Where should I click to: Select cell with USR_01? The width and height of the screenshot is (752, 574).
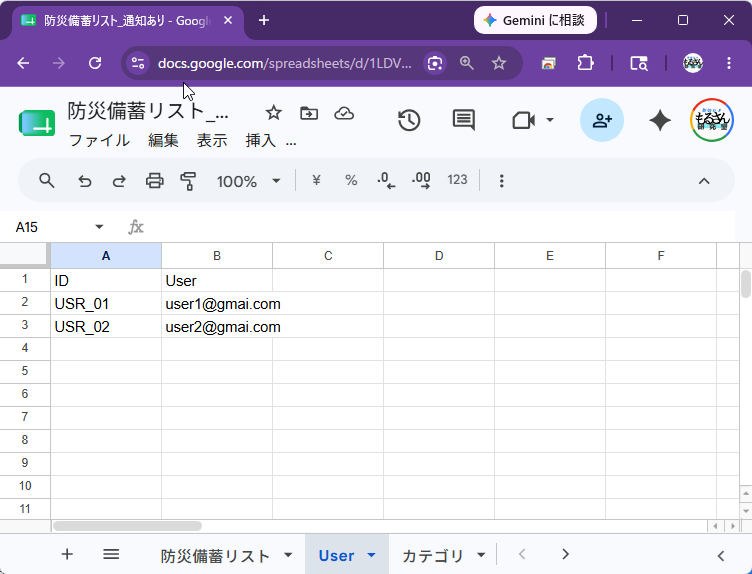[106, 304]
